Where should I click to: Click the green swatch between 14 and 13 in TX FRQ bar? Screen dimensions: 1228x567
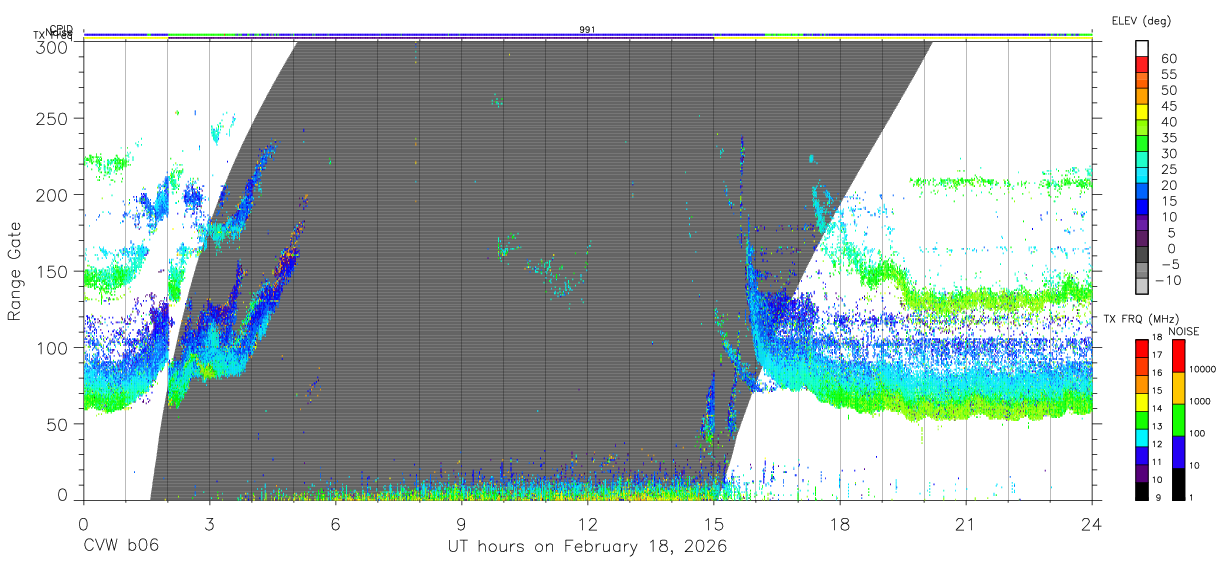[1140, 419]
